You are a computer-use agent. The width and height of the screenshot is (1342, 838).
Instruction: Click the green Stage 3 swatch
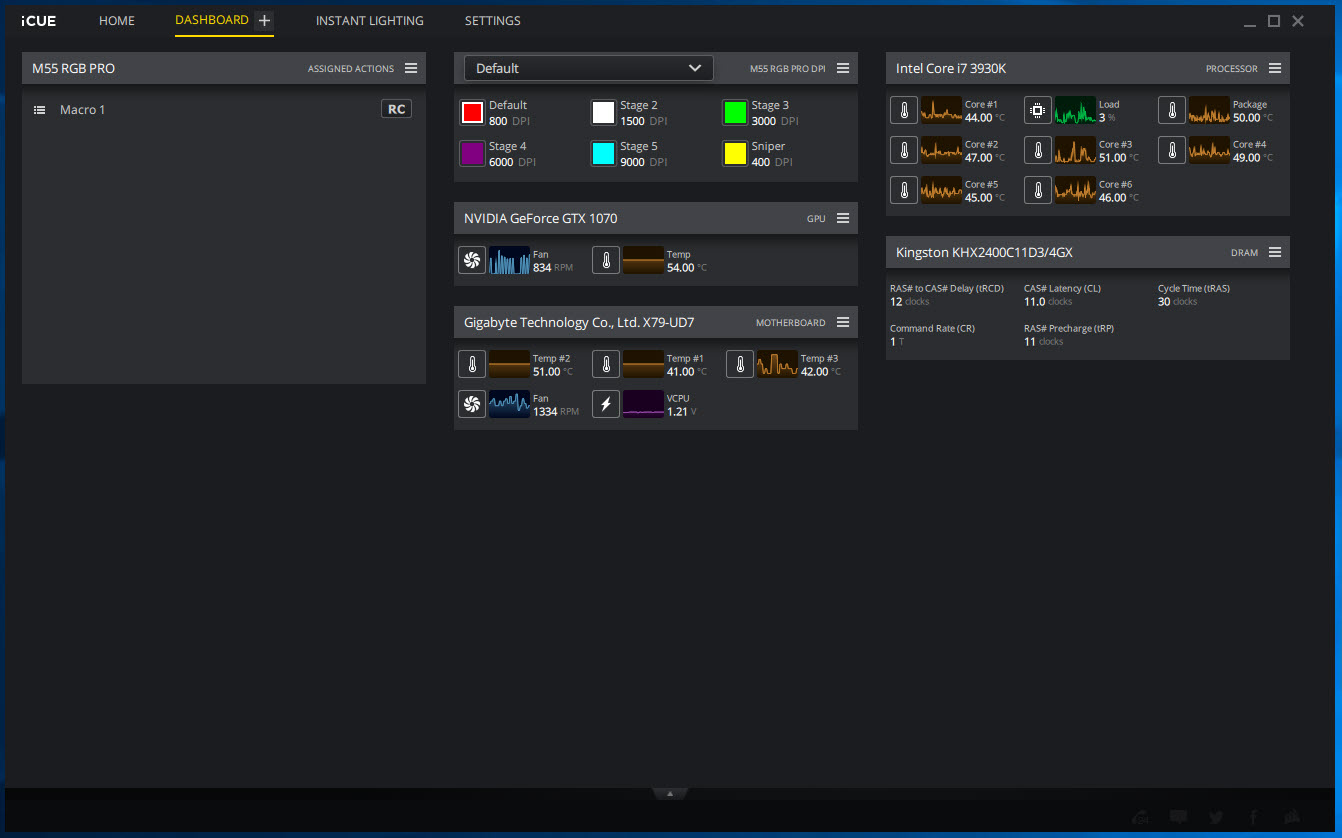click(x=735, y=112)
